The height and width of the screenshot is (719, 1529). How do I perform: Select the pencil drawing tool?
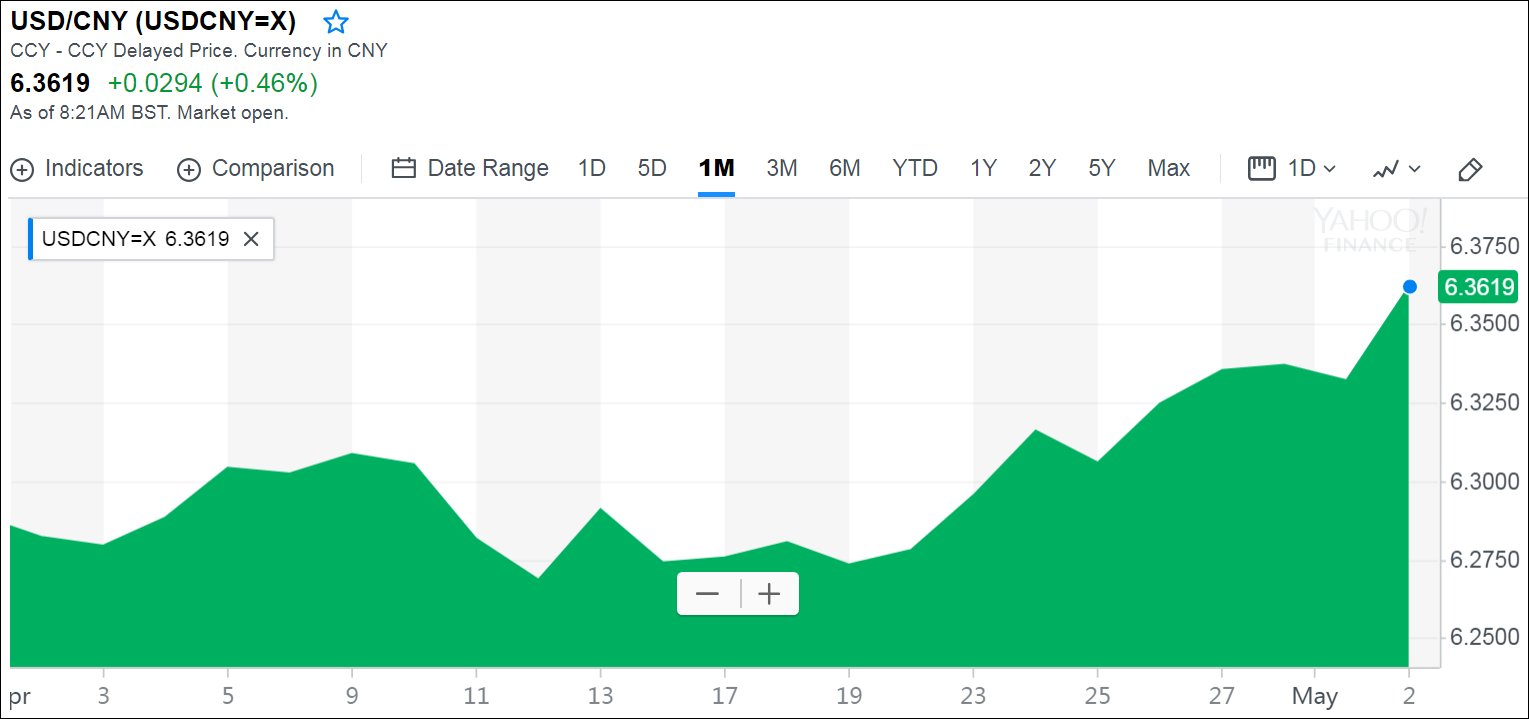[1469, 169]
